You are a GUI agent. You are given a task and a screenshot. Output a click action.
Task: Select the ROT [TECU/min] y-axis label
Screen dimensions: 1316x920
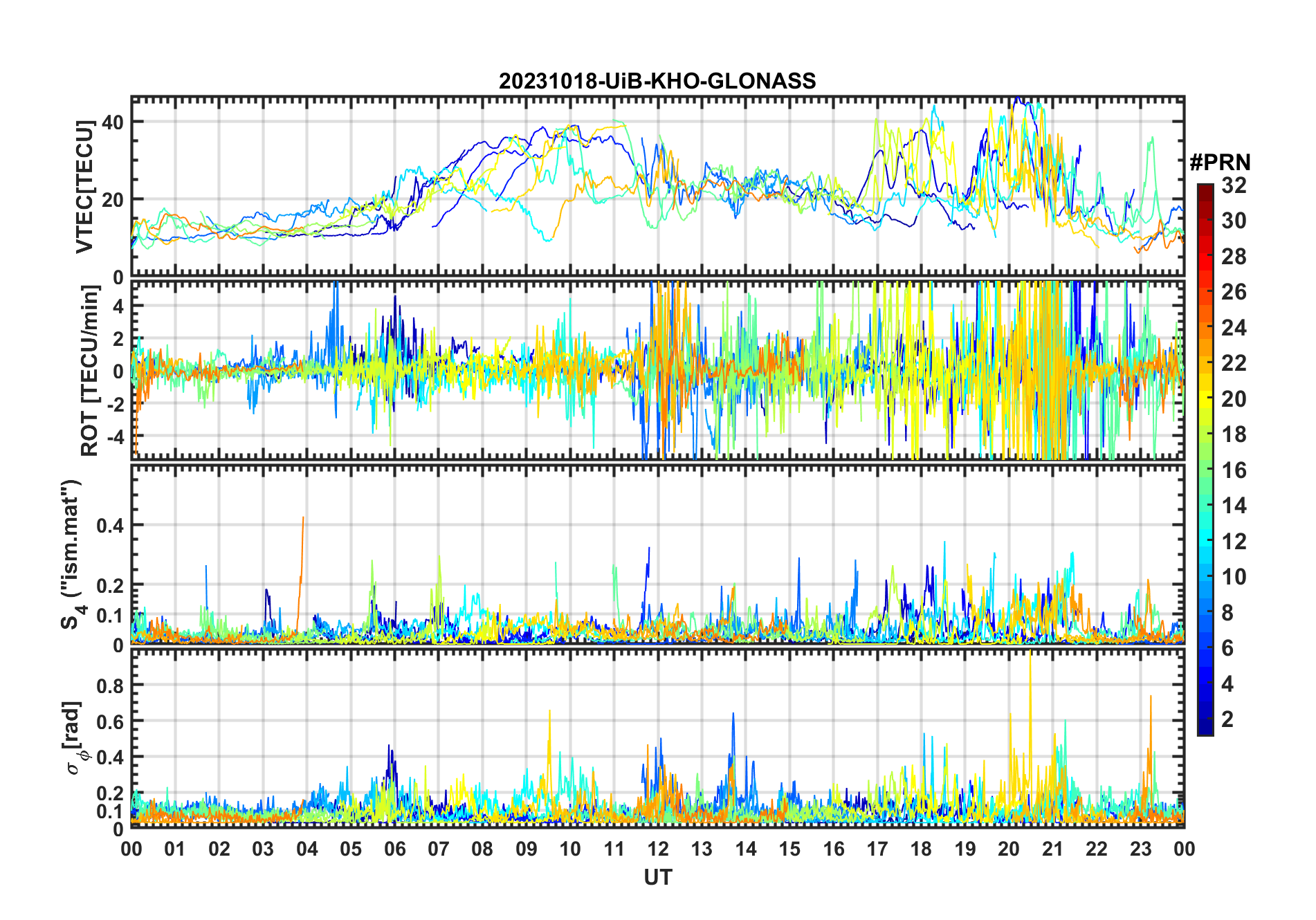pos(90,371)
